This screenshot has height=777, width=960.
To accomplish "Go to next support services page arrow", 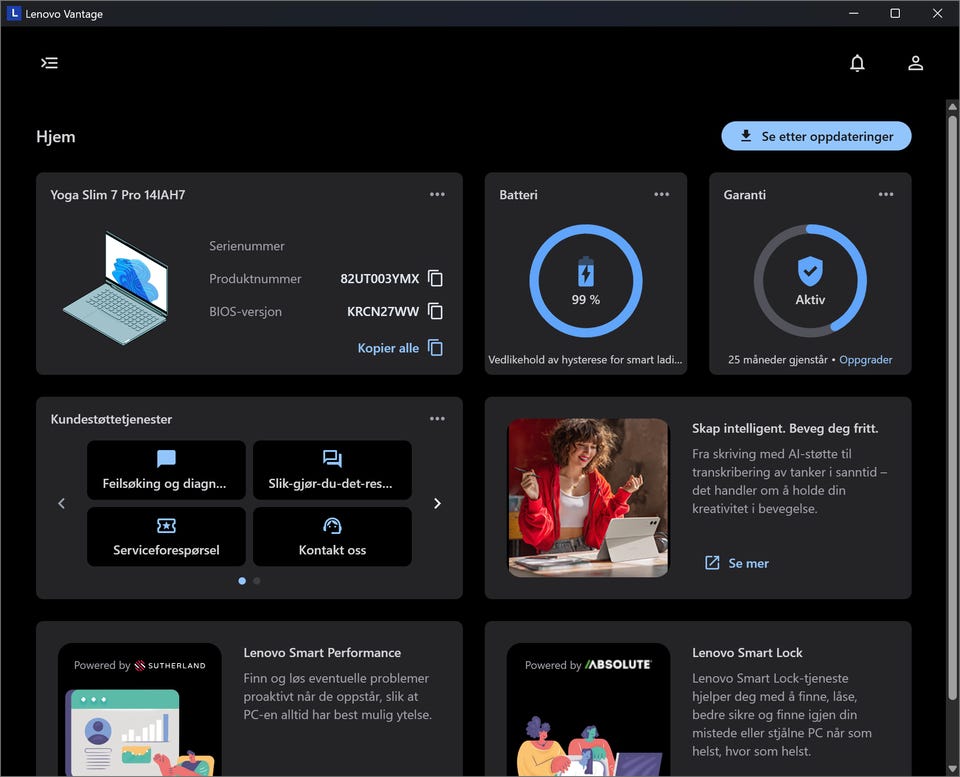I will pos(437,503).
